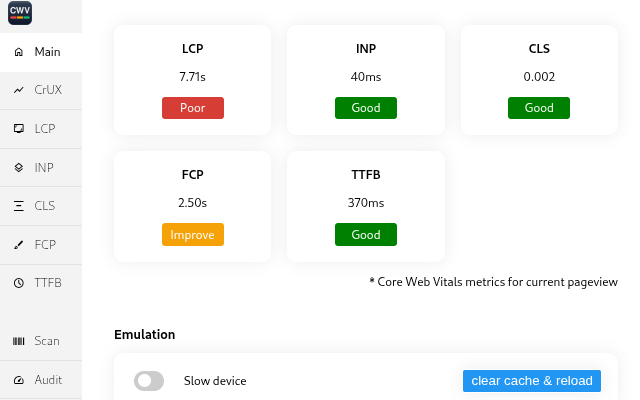Screen dimensions: 640x400
Task: Select the CLS lines icon
Action: [19, 206]
